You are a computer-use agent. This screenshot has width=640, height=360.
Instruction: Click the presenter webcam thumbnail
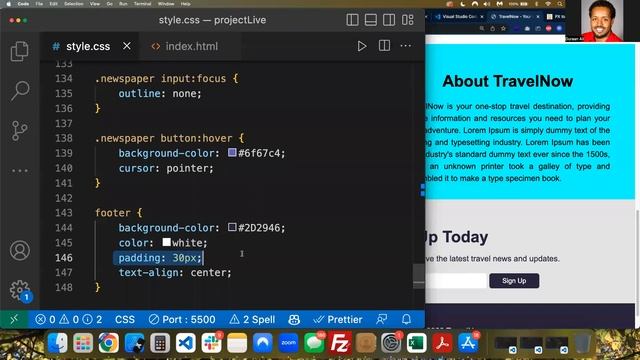pyautogui.click(x=602, y=20)
